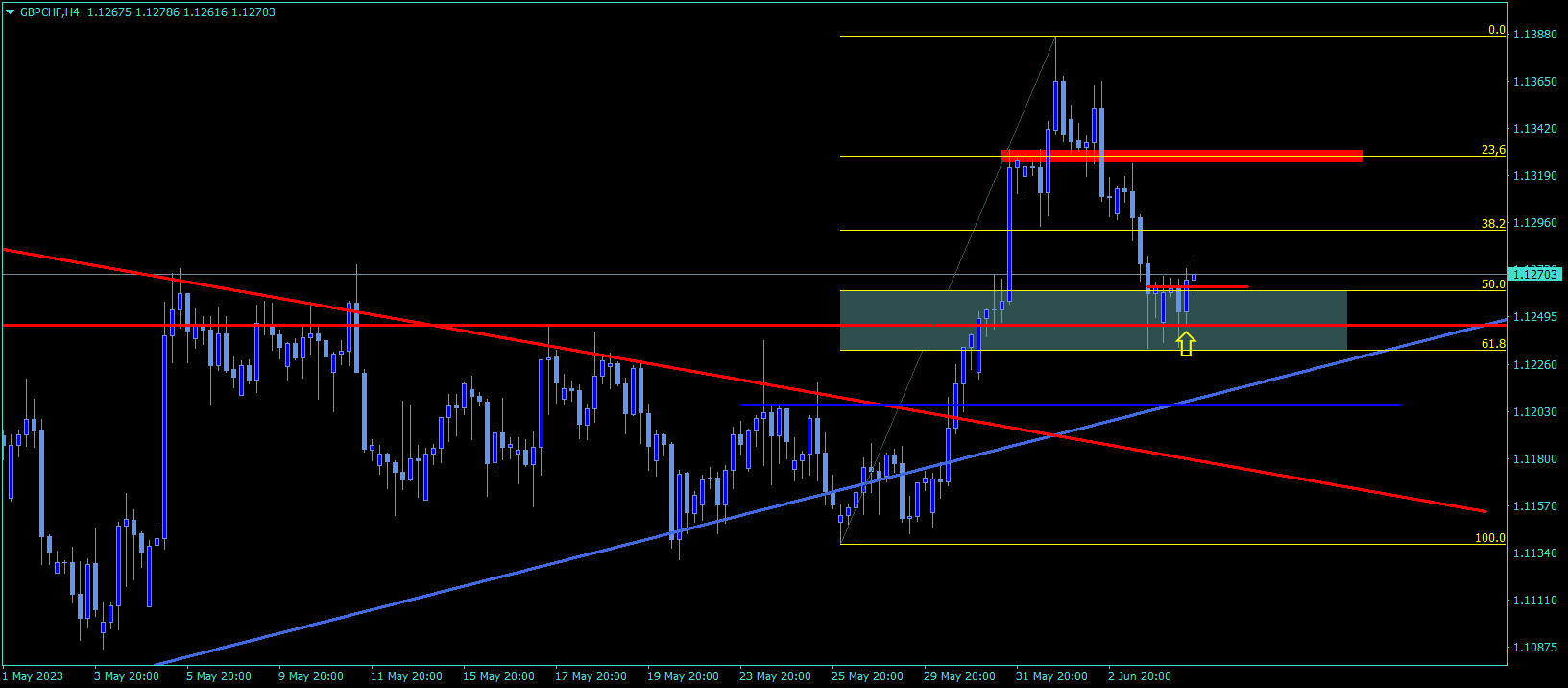Click the Fibonacci 38.2 level label
The width and height of the screenshot is (1568, 688).
pos(1493,223)
